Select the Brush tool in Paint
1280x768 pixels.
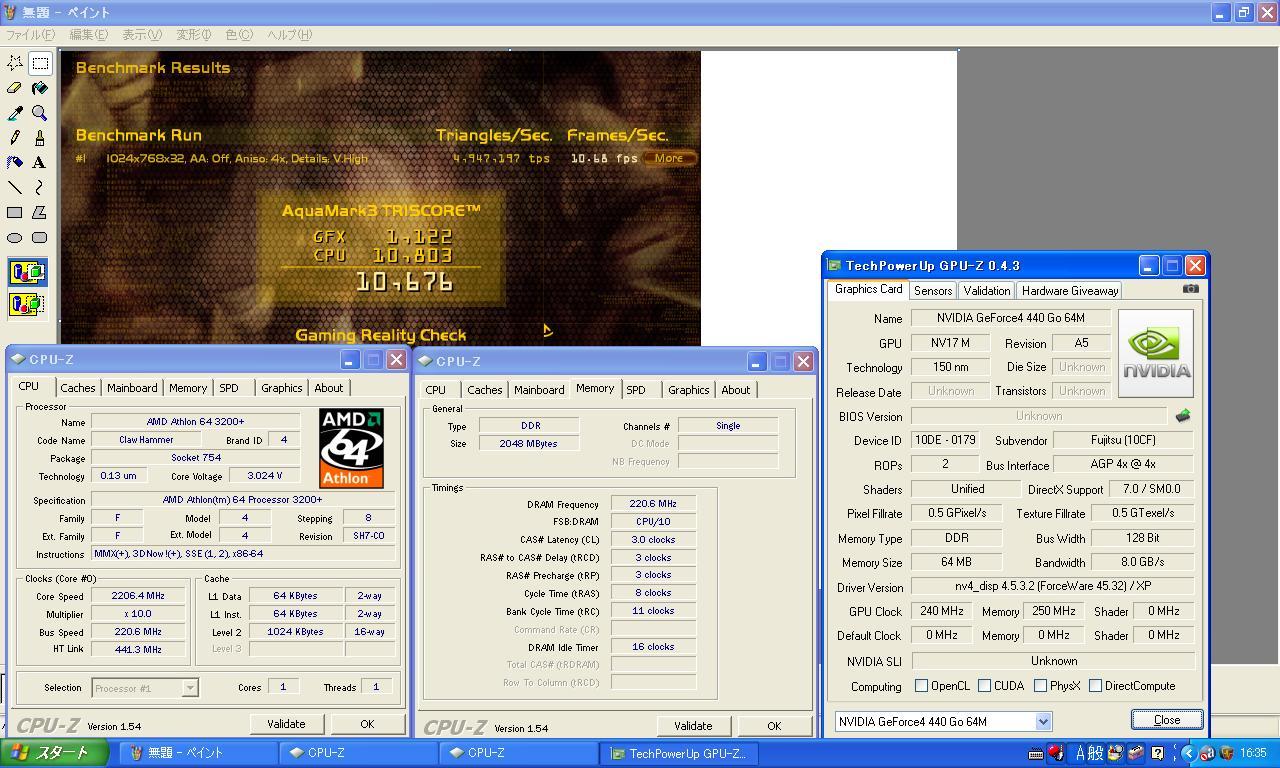[x=40, y=138]
